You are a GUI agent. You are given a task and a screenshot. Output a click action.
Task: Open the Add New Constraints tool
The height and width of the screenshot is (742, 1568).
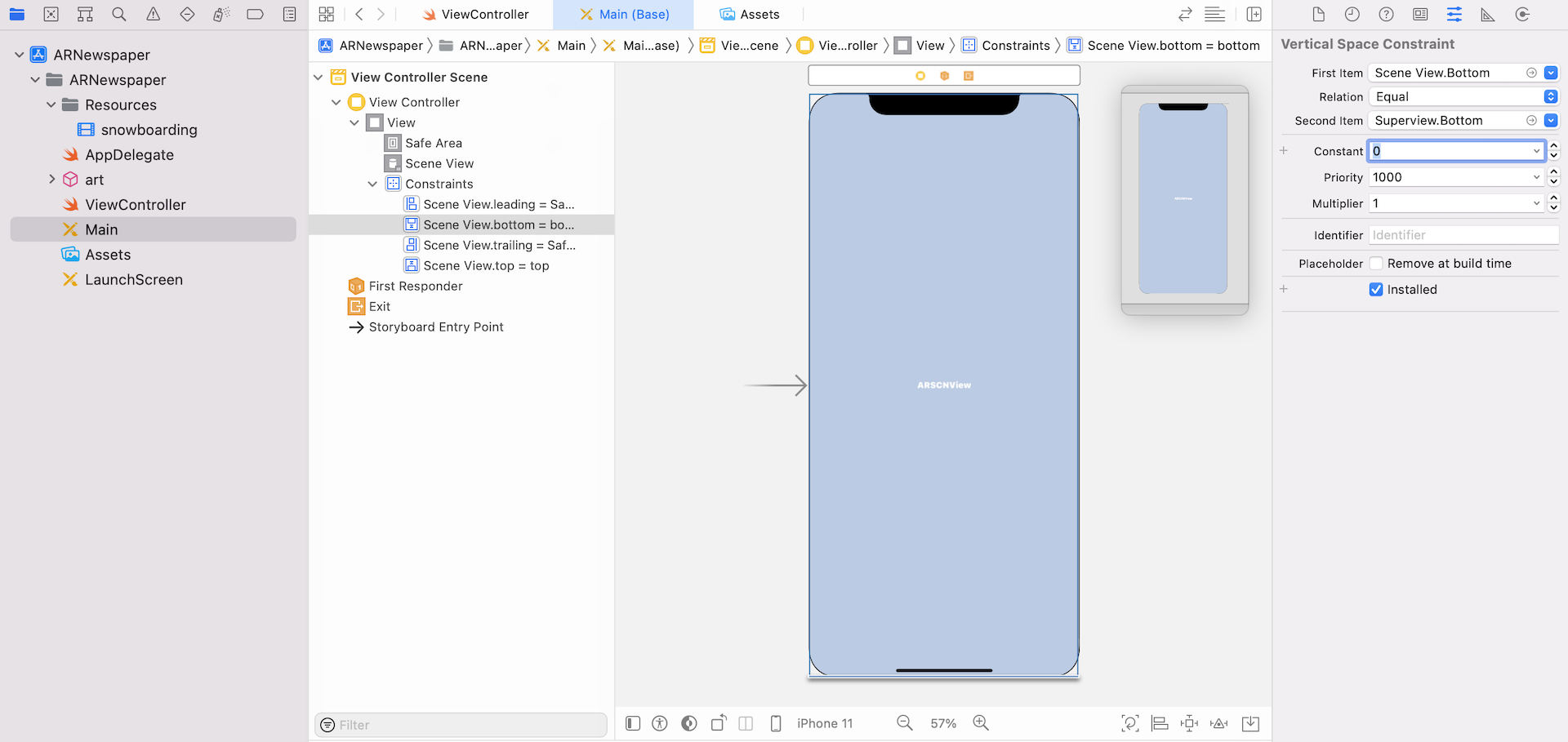1189,723
